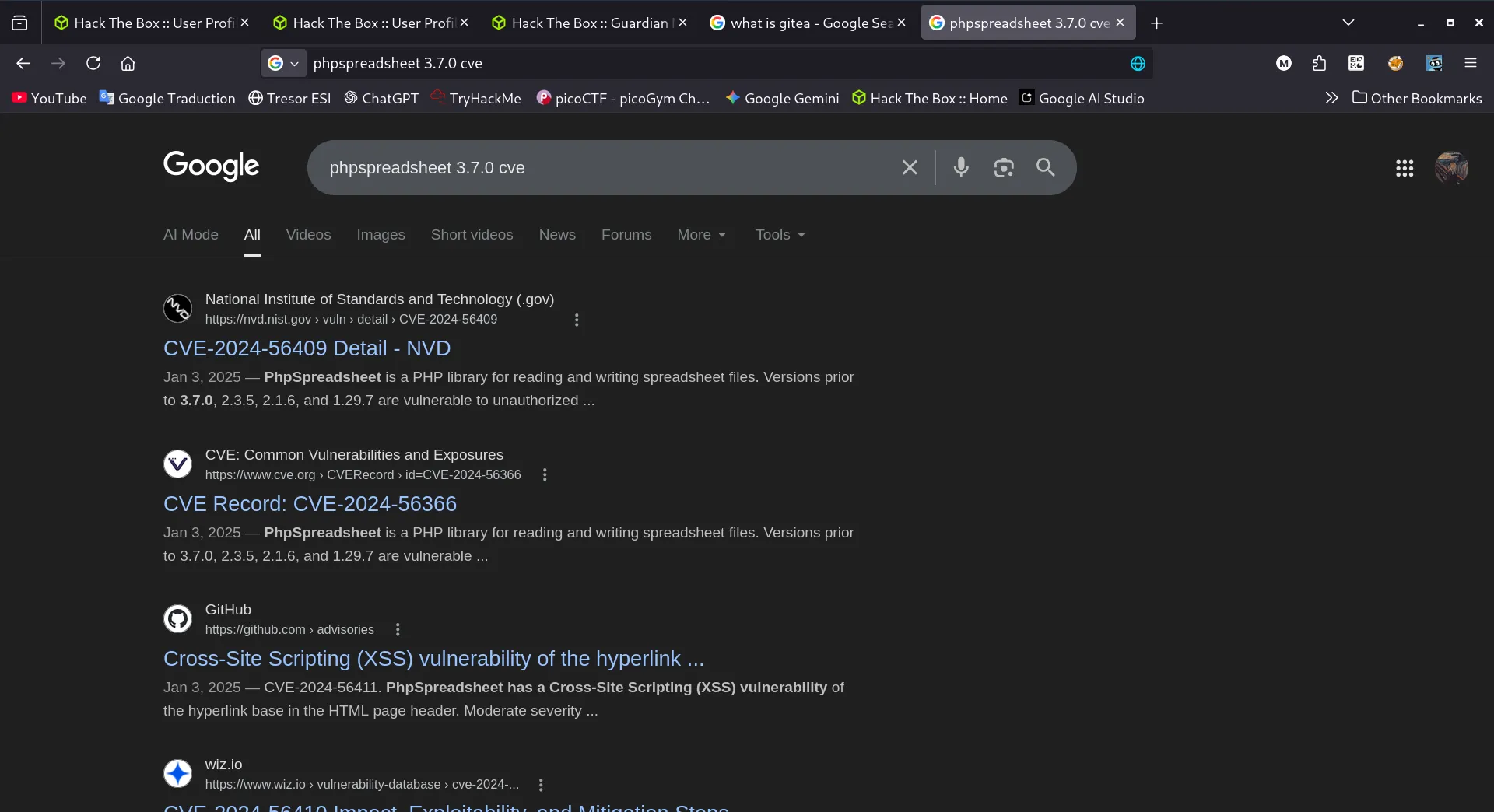
Task: Open the Other Bookmarks folder
Action: 1417,98
